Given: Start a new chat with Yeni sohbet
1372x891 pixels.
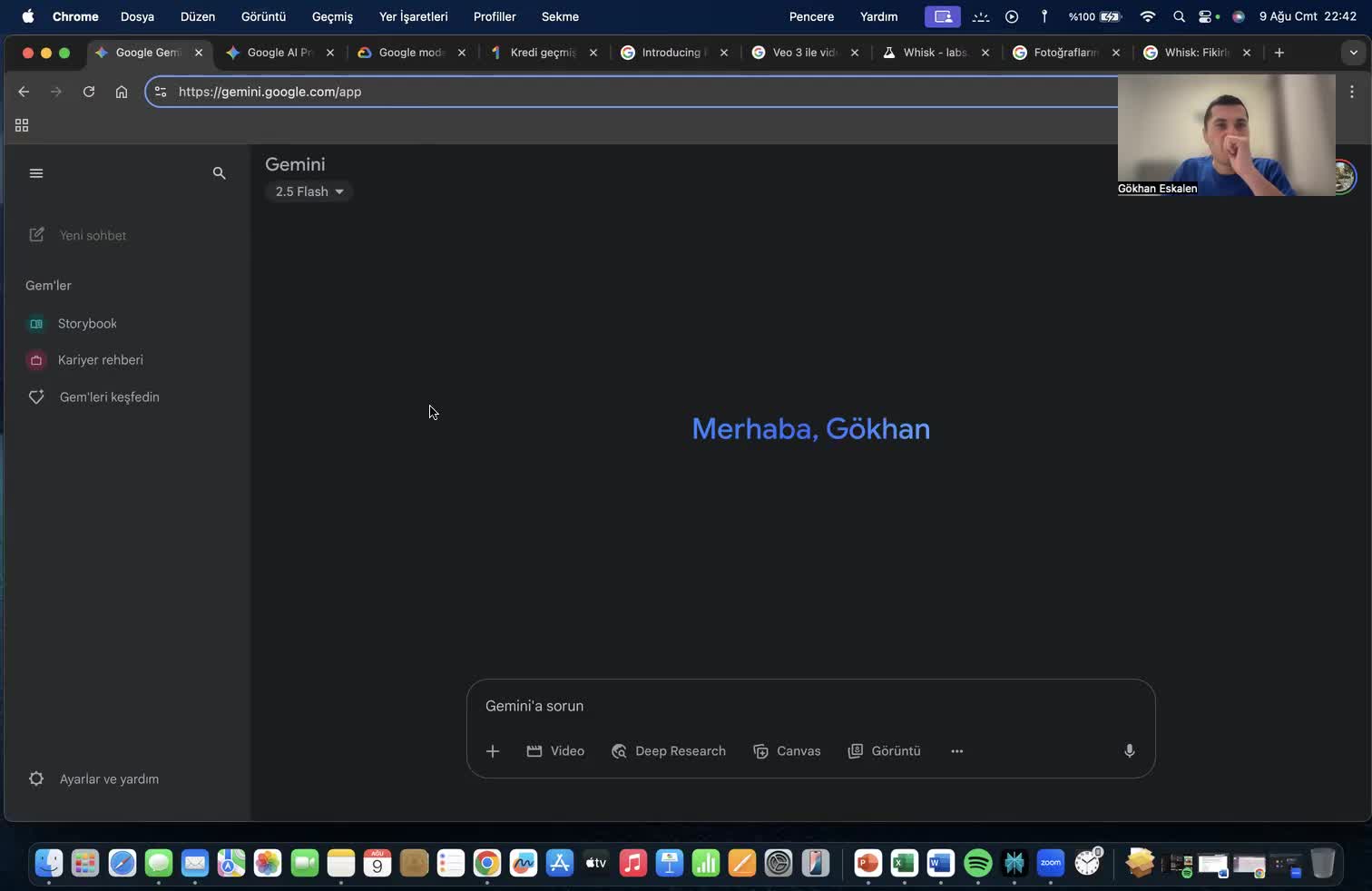Looking at the screenshot, I should coord(78,235).
